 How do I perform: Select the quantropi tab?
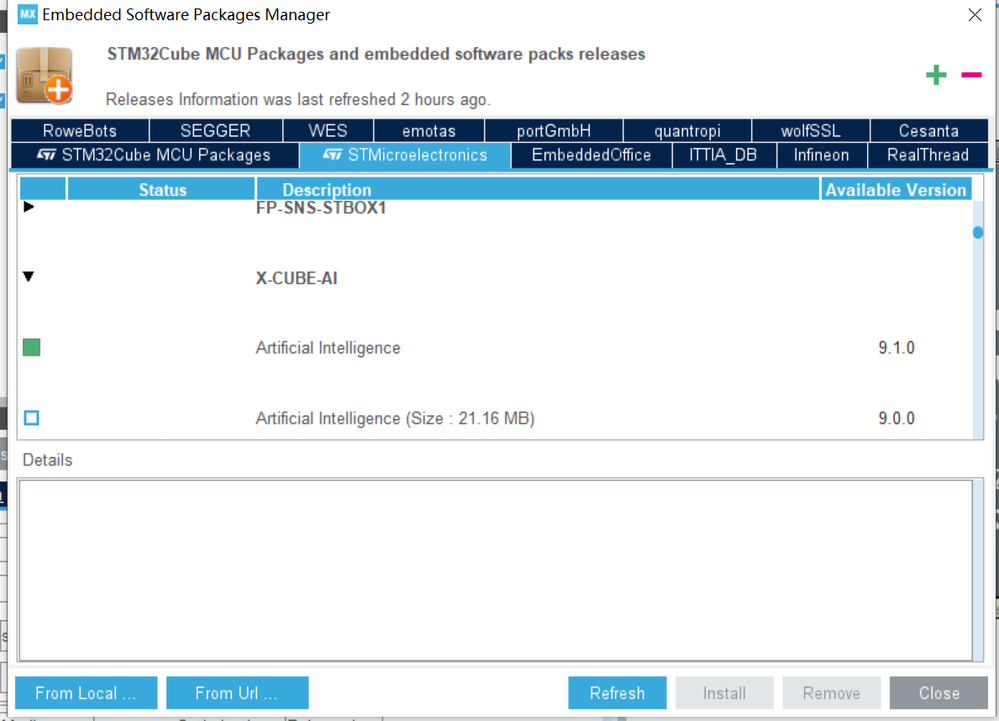[x=687, y=131]
